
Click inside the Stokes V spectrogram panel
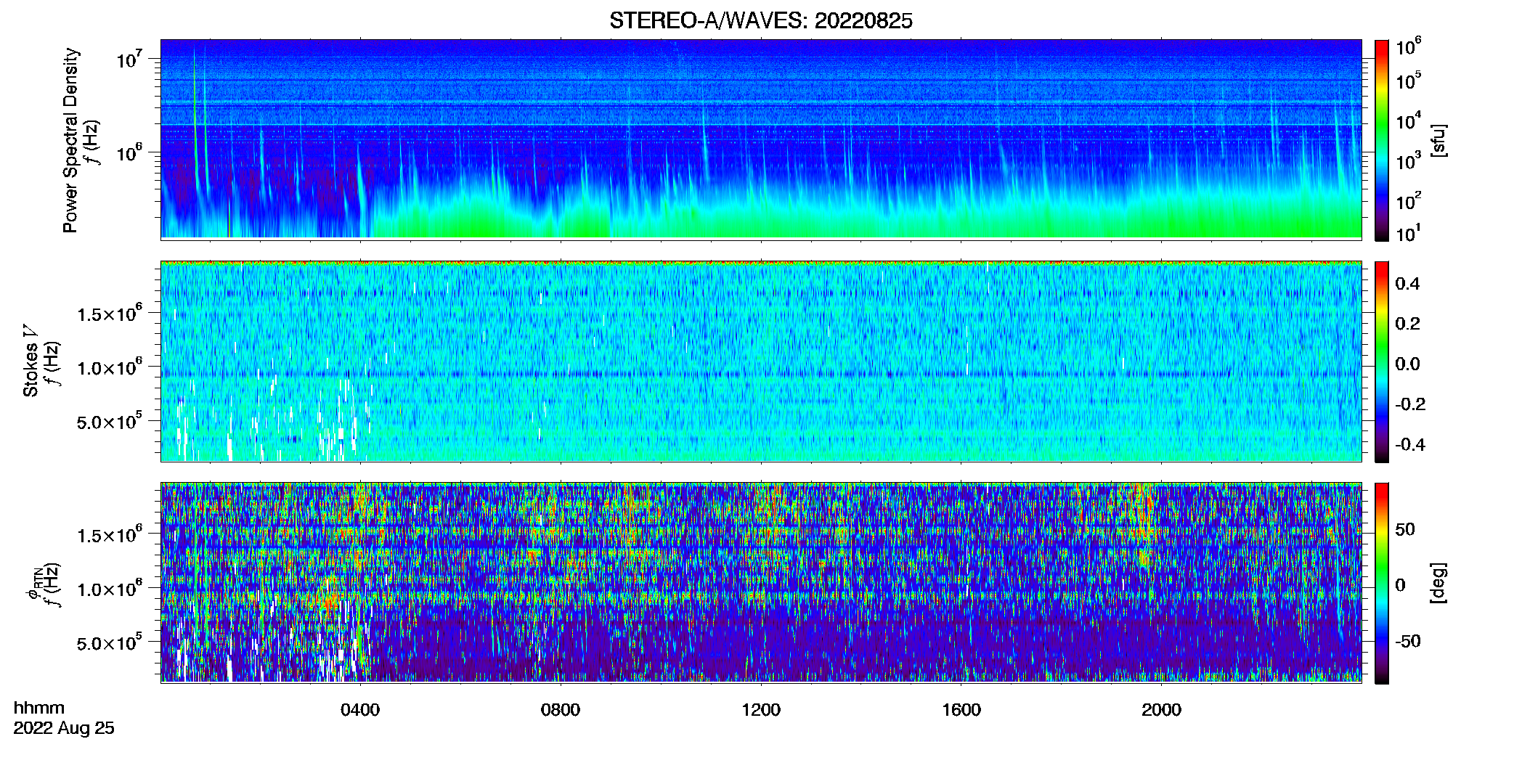761,361
